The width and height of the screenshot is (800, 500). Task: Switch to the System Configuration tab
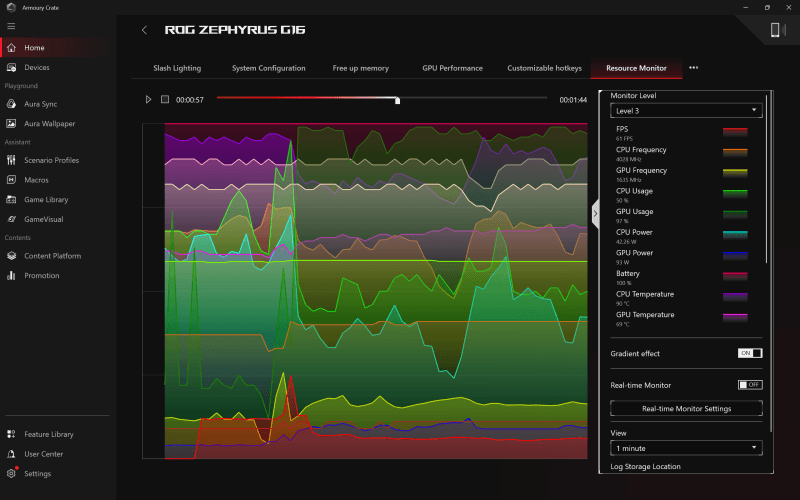(269, 68)
